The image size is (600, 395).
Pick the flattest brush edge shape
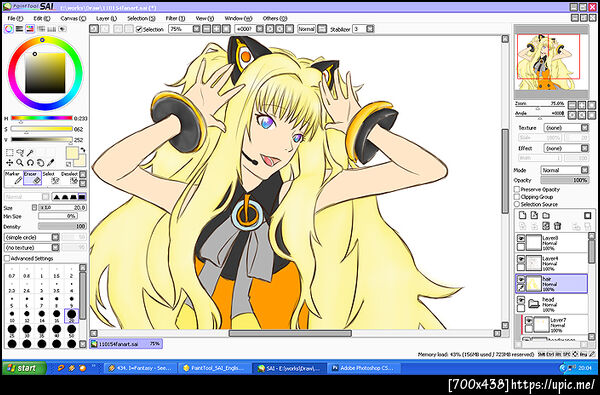click(82, 197)
